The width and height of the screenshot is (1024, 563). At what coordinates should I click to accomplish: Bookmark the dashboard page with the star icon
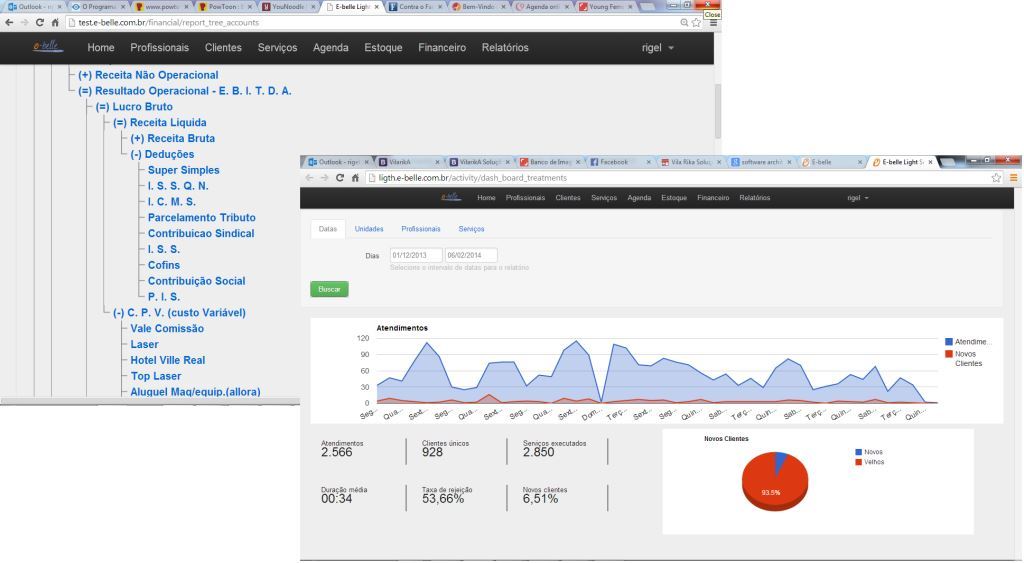(x=996, y=178)
